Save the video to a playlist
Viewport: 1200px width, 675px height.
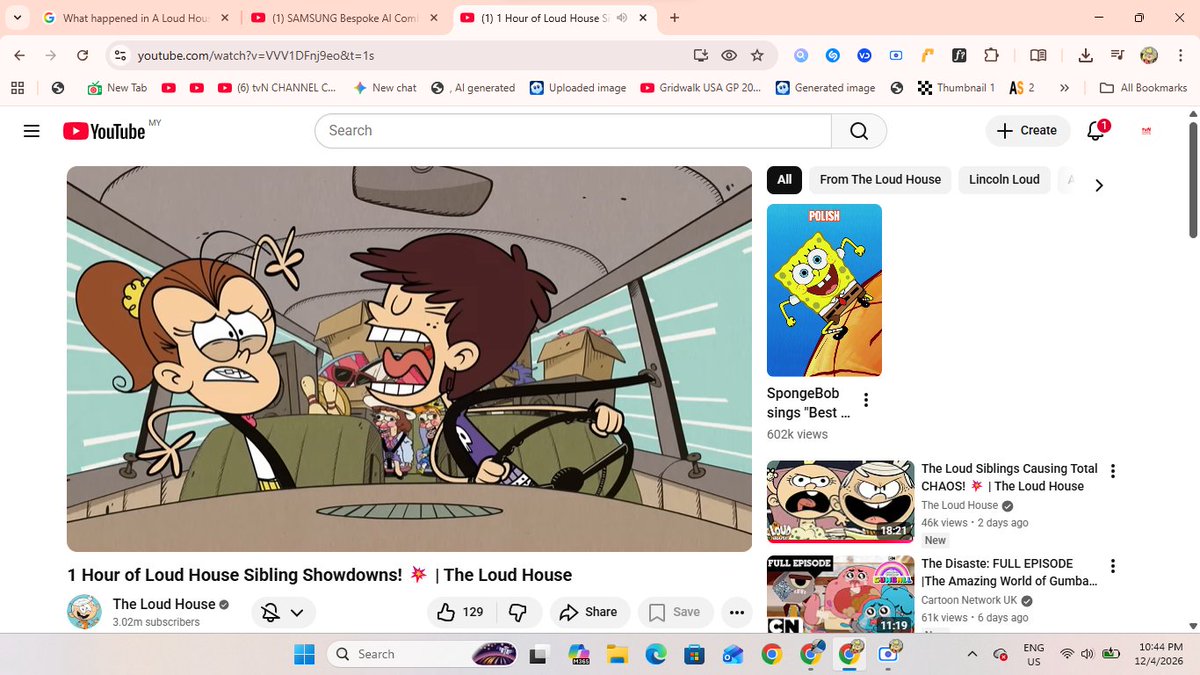click(x=674, y=612)
